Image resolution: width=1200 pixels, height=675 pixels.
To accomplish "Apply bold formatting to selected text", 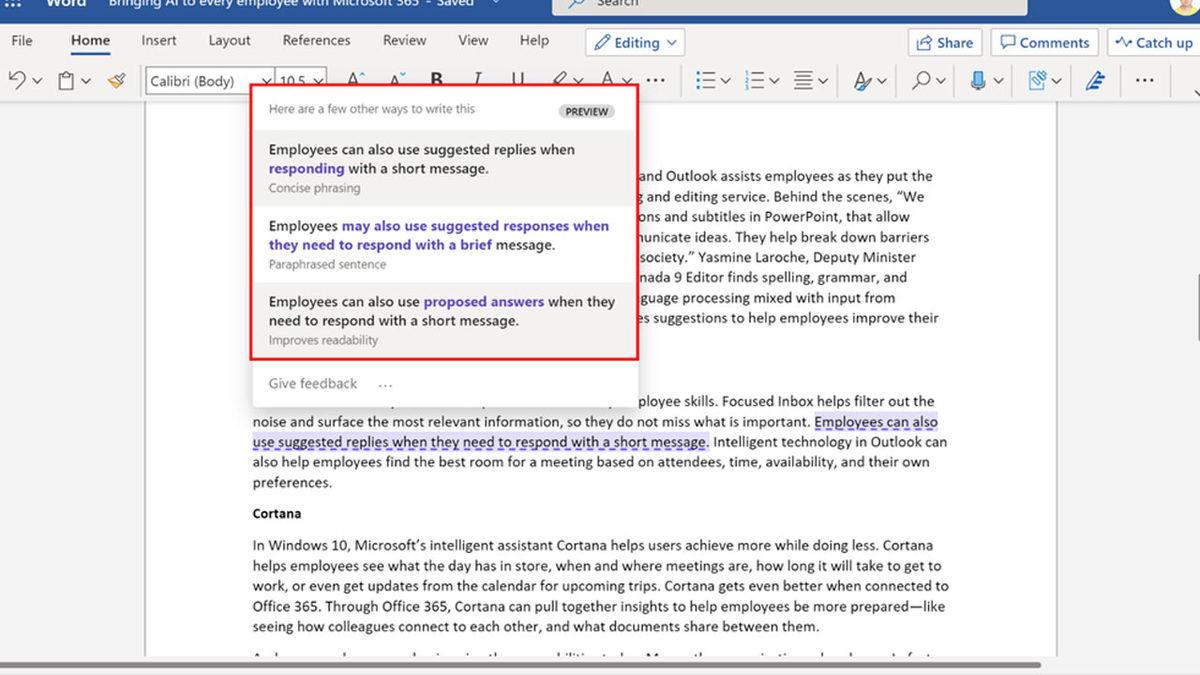I will coord(435,80).
